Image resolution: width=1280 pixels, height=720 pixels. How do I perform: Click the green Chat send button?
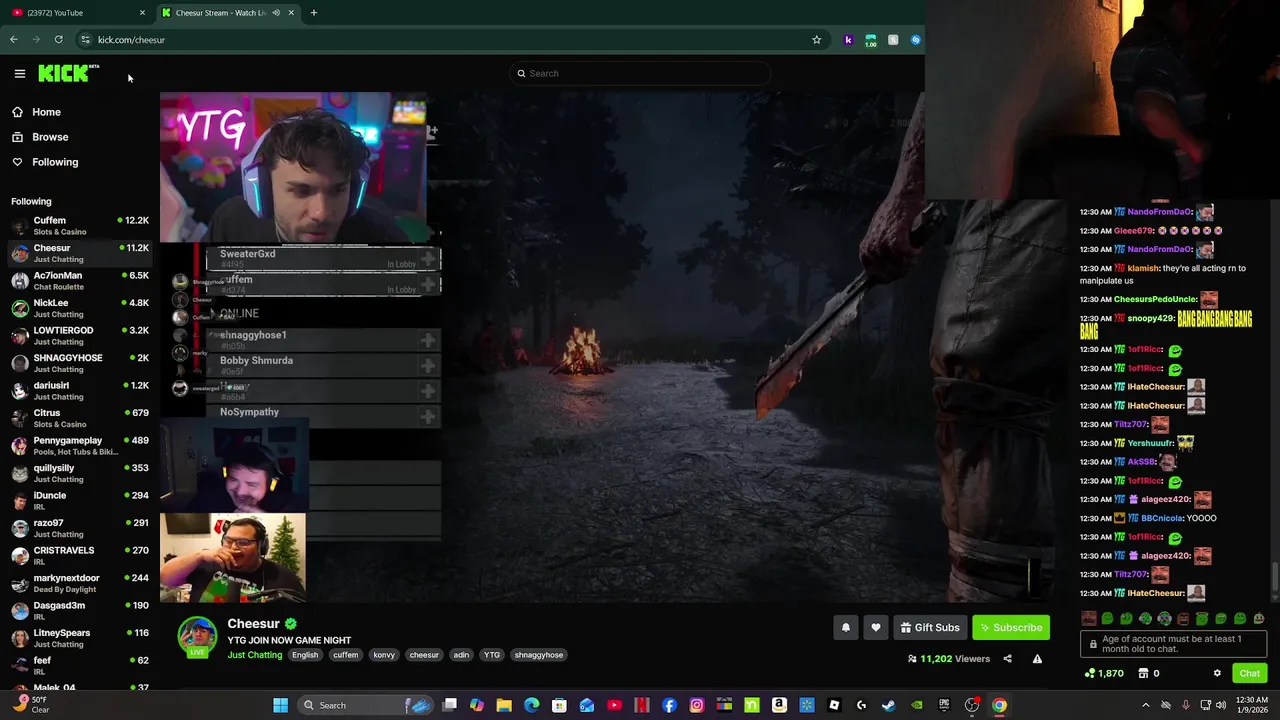(x=1249, y=673)
